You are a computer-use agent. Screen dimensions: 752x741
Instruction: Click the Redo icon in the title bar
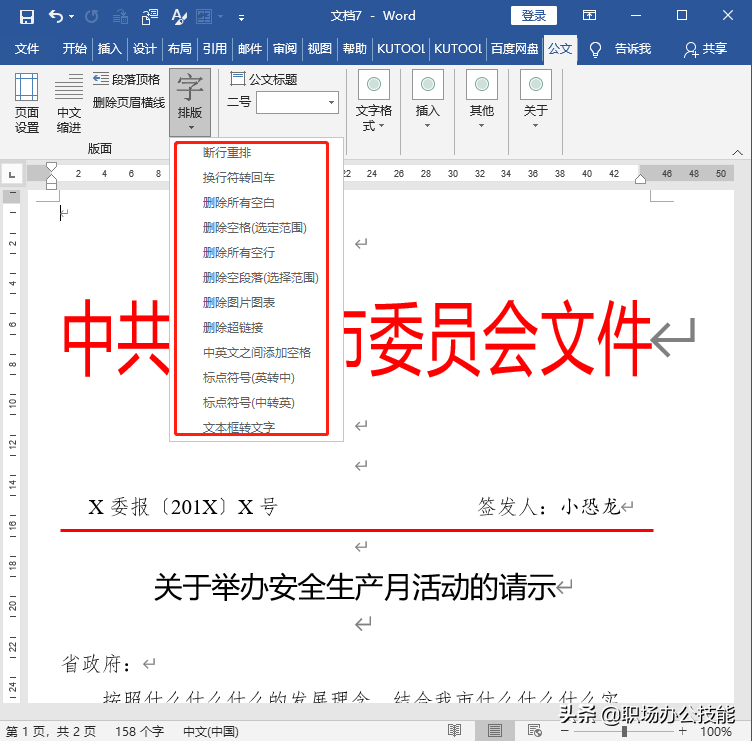click(x=92, y=17)
